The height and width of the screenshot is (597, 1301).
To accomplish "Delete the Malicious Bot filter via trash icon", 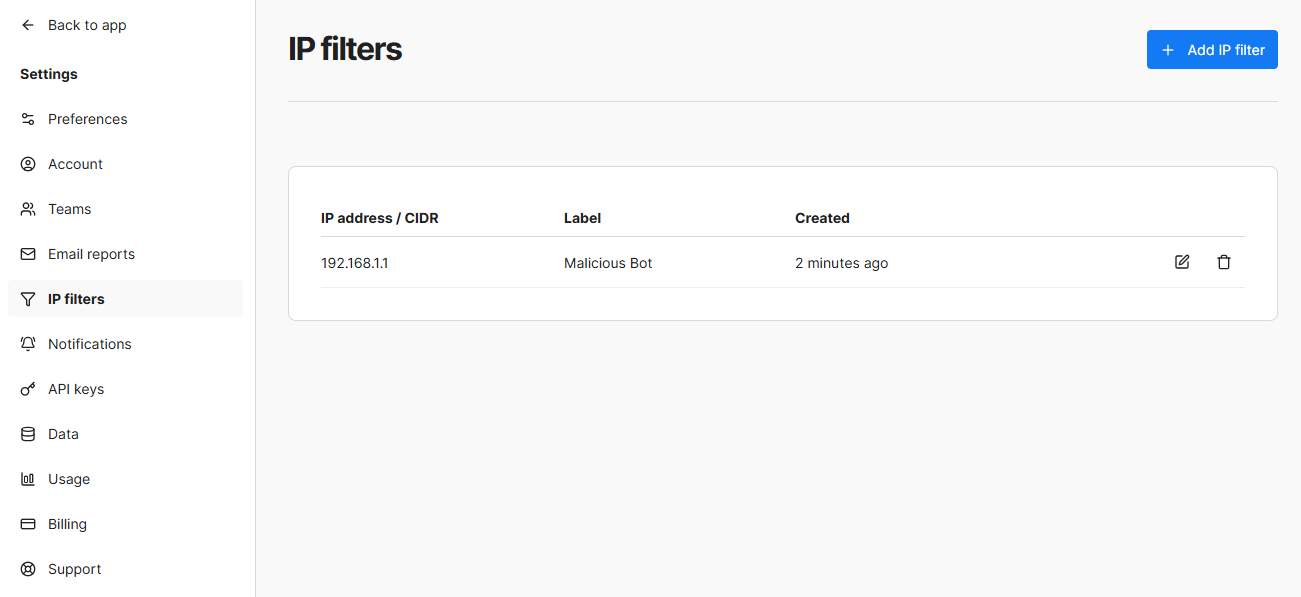I will [1223, 262].
